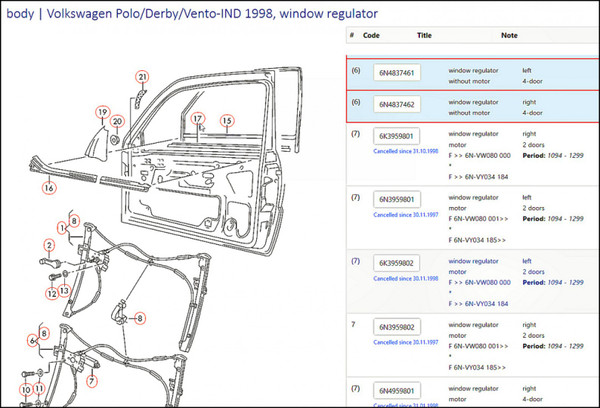
Task: Click part callout 15 on the door
Action: pos(227,121)
